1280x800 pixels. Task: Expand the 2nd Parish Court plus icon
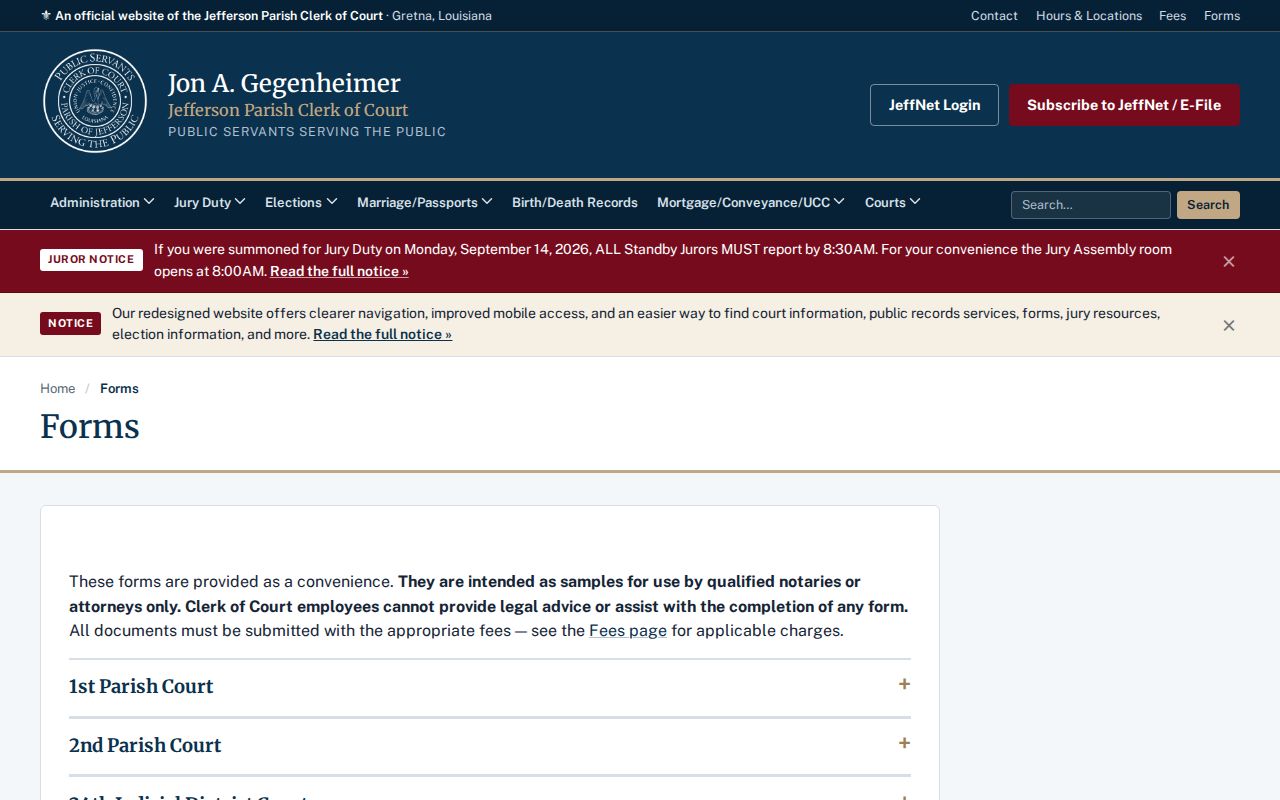(x=904, y=743)
